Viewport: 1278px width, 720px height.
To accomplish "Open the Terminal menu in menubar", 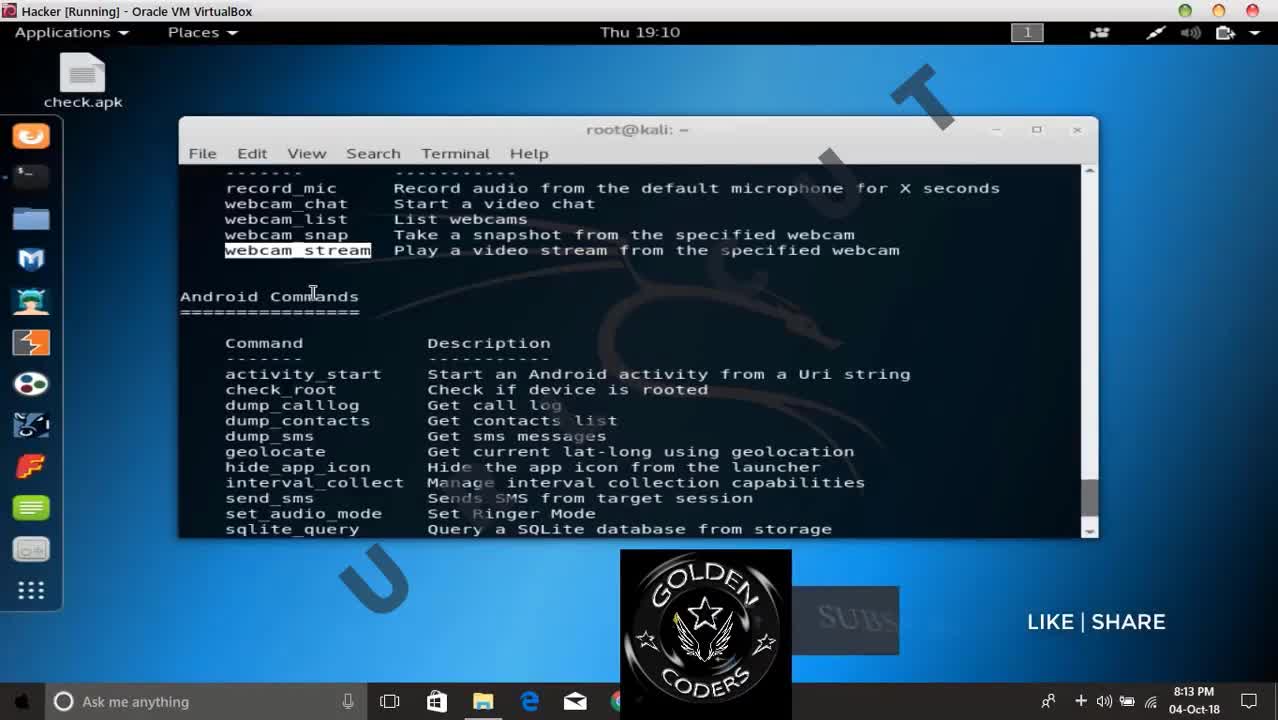I will coord(455,153).
